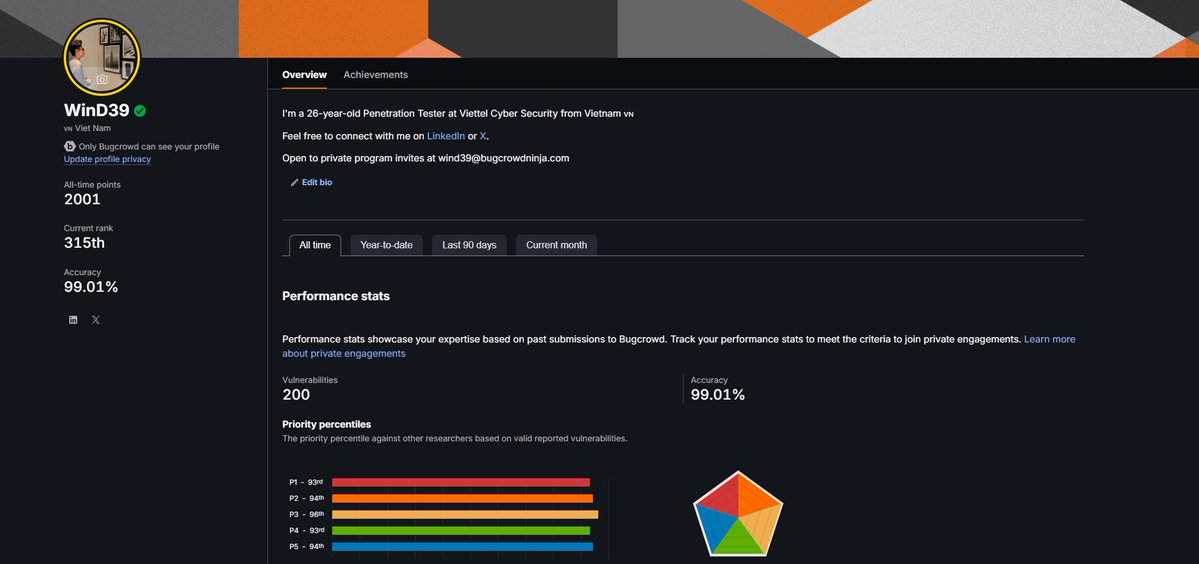Screen dimensions: 1199x564
Task: Click the P5 - 94th label
Action: (306, 546)
